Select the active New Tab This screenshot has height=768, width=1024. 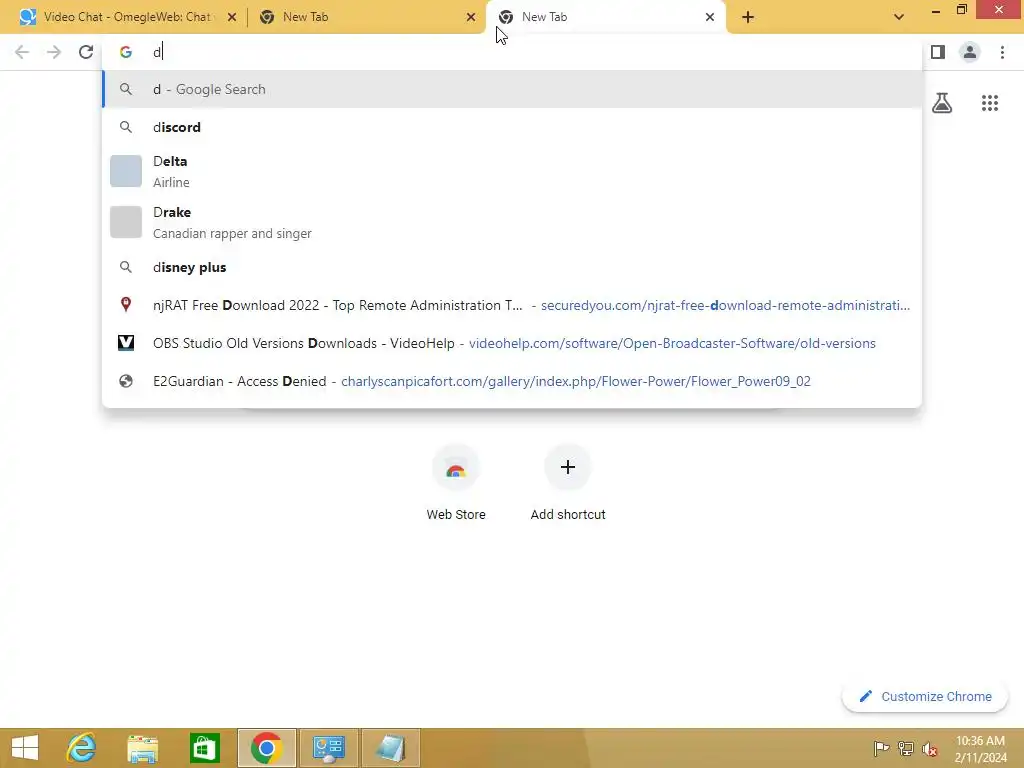tap(605, 17)
